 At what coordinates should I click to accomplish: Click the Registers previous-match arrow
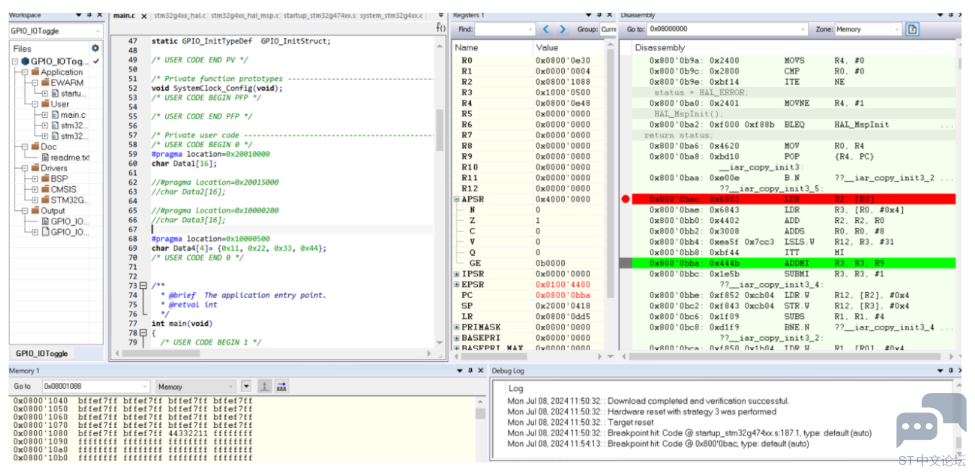click(546, 29)
